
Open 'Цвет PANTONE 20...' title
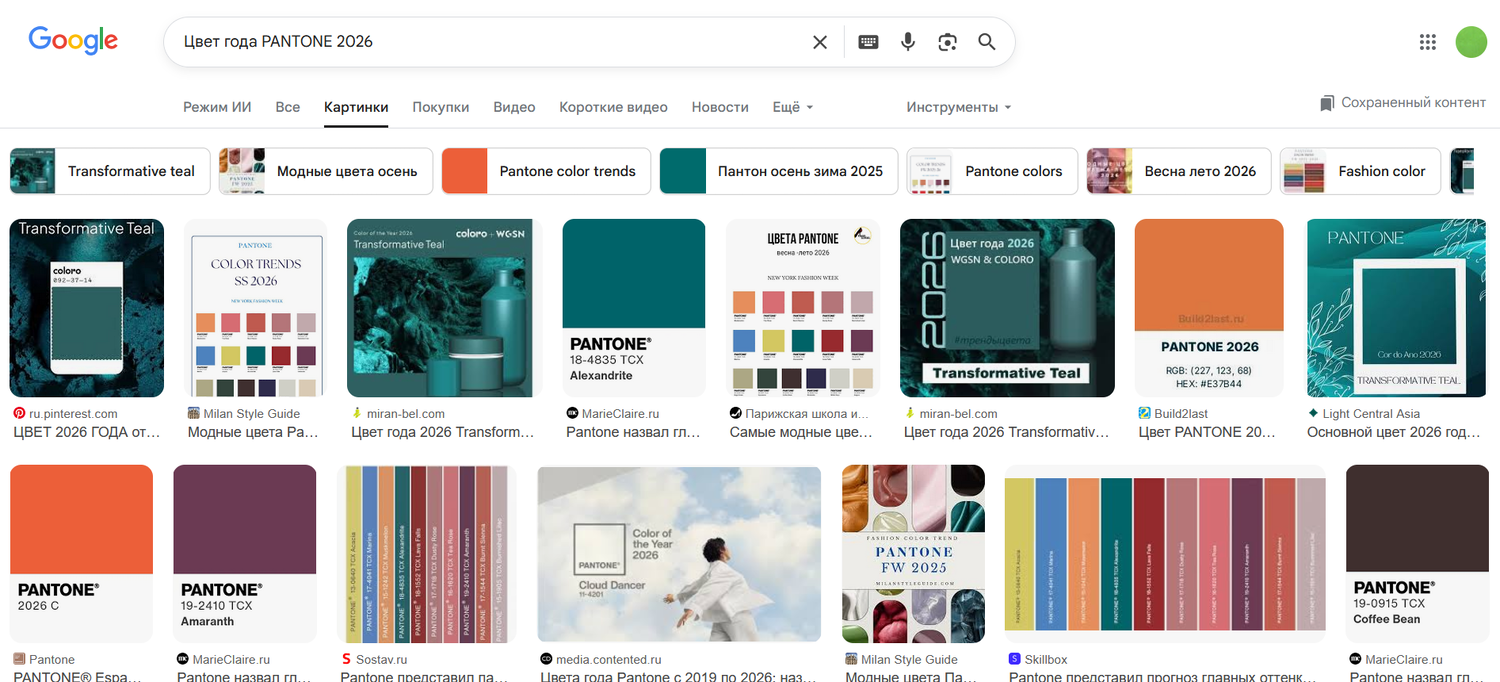tap(1207, 432)
